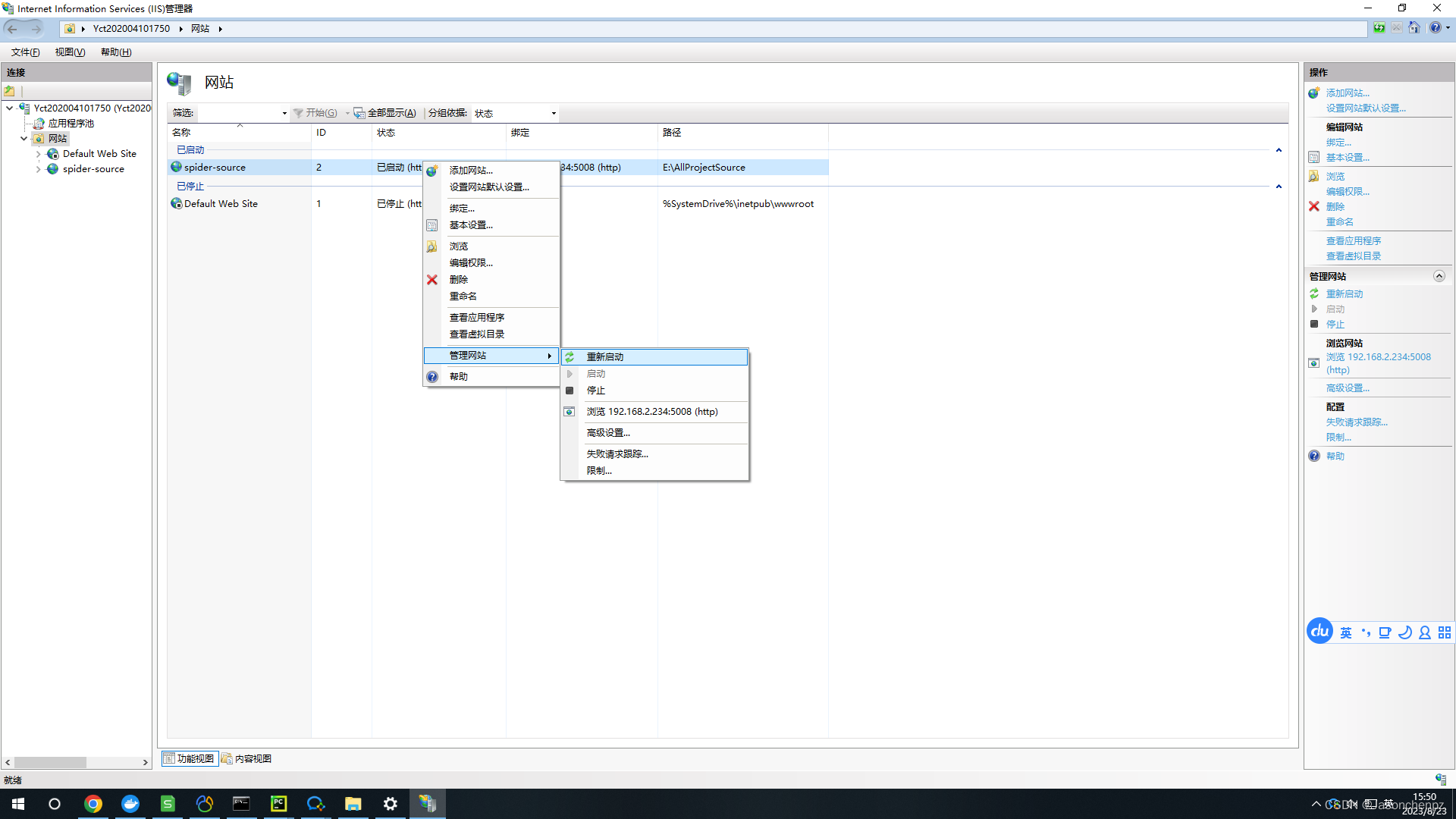Collapse the 管理网站 section in Actions pane

[1439, 276]
